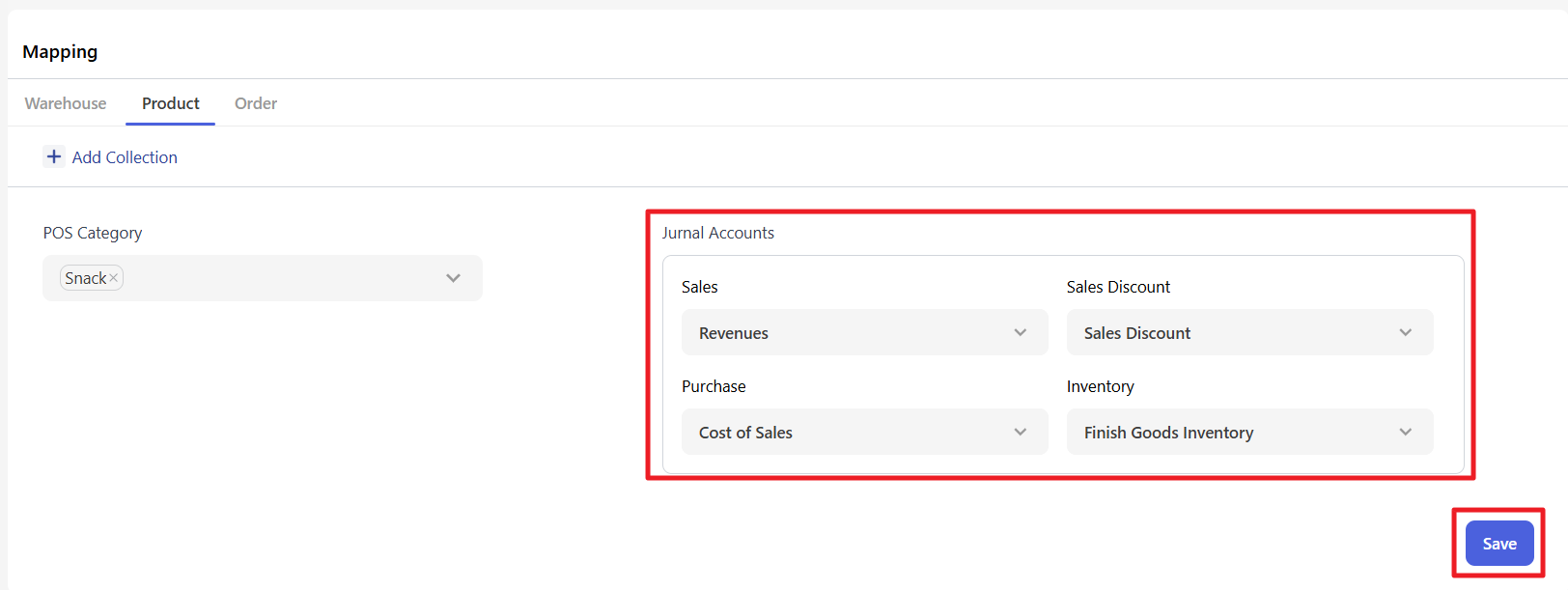Click the chevron arrow on Finish Goods Inventory dropdown
1568x590 pixels.
coord(1405,432)
